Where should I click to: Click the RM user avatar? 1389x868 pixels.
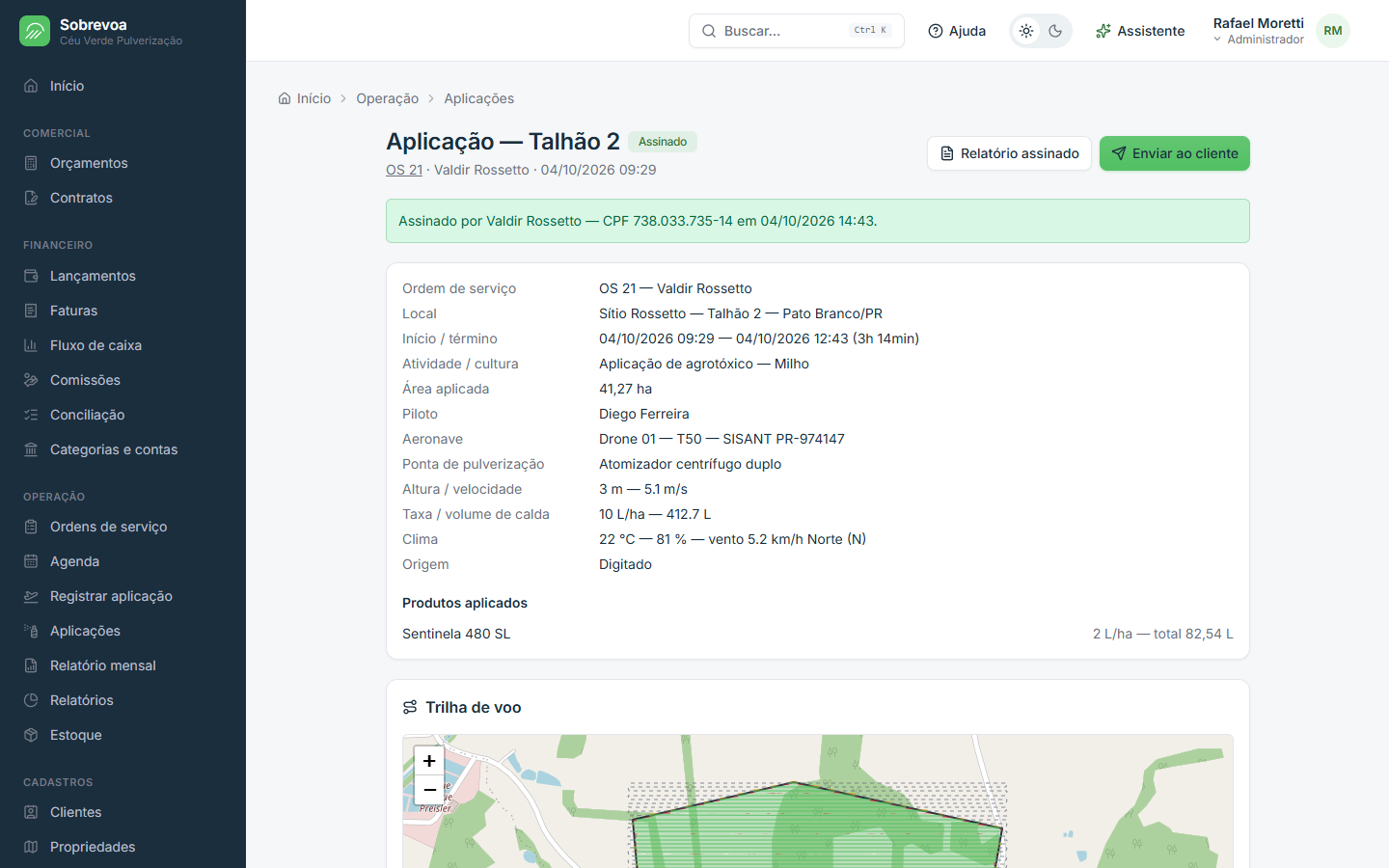tap(1333, 31)
